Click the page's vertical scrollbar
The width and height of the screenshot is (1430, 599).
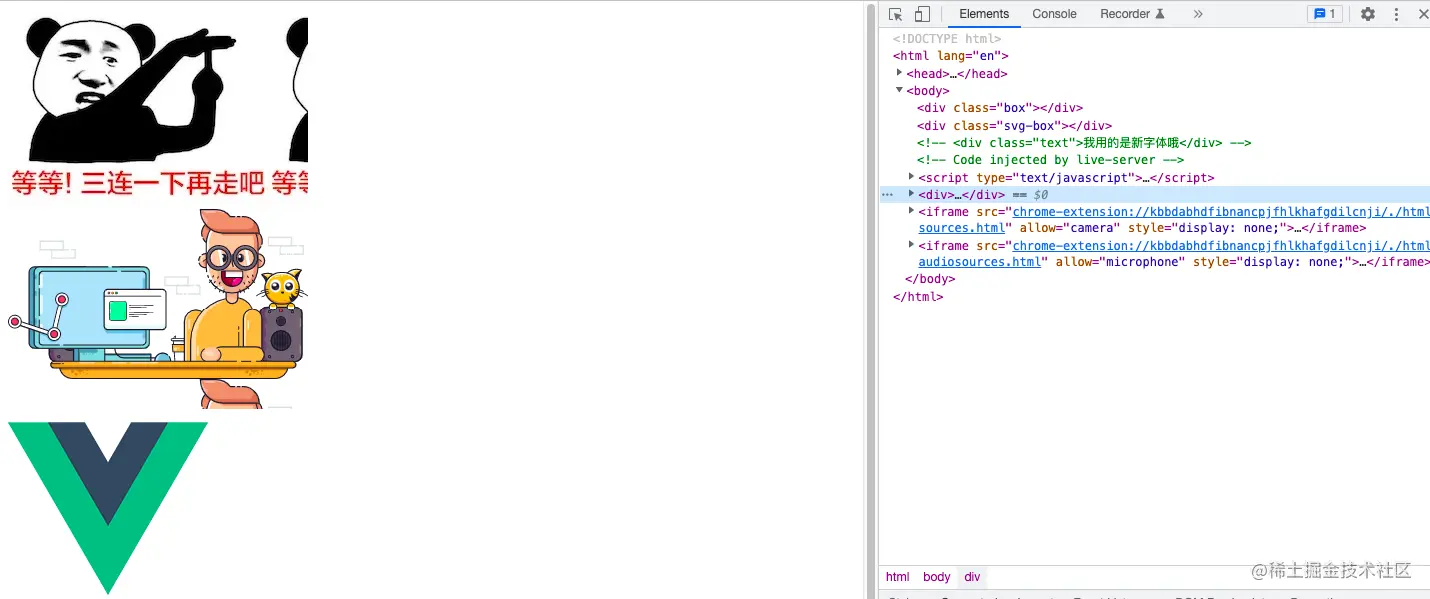pyautogui.click(x=870, y=300)
